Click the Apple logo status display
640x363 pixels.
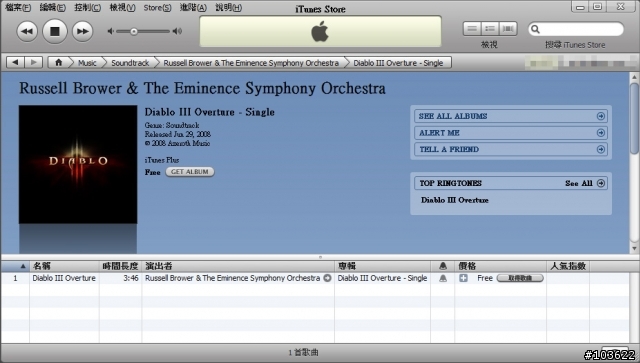320,31
